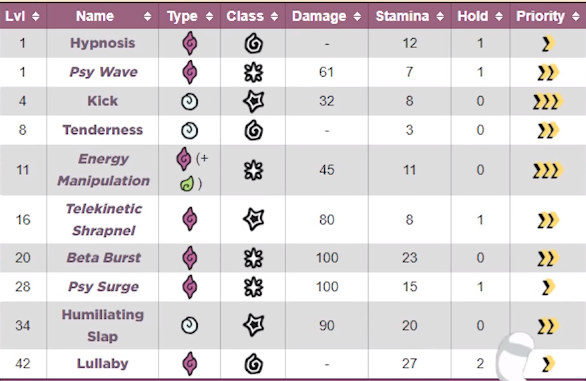Click the triple-arrow priority icon for Kick
Viewport: 586px width, 381px height.
tap(548, 101)
